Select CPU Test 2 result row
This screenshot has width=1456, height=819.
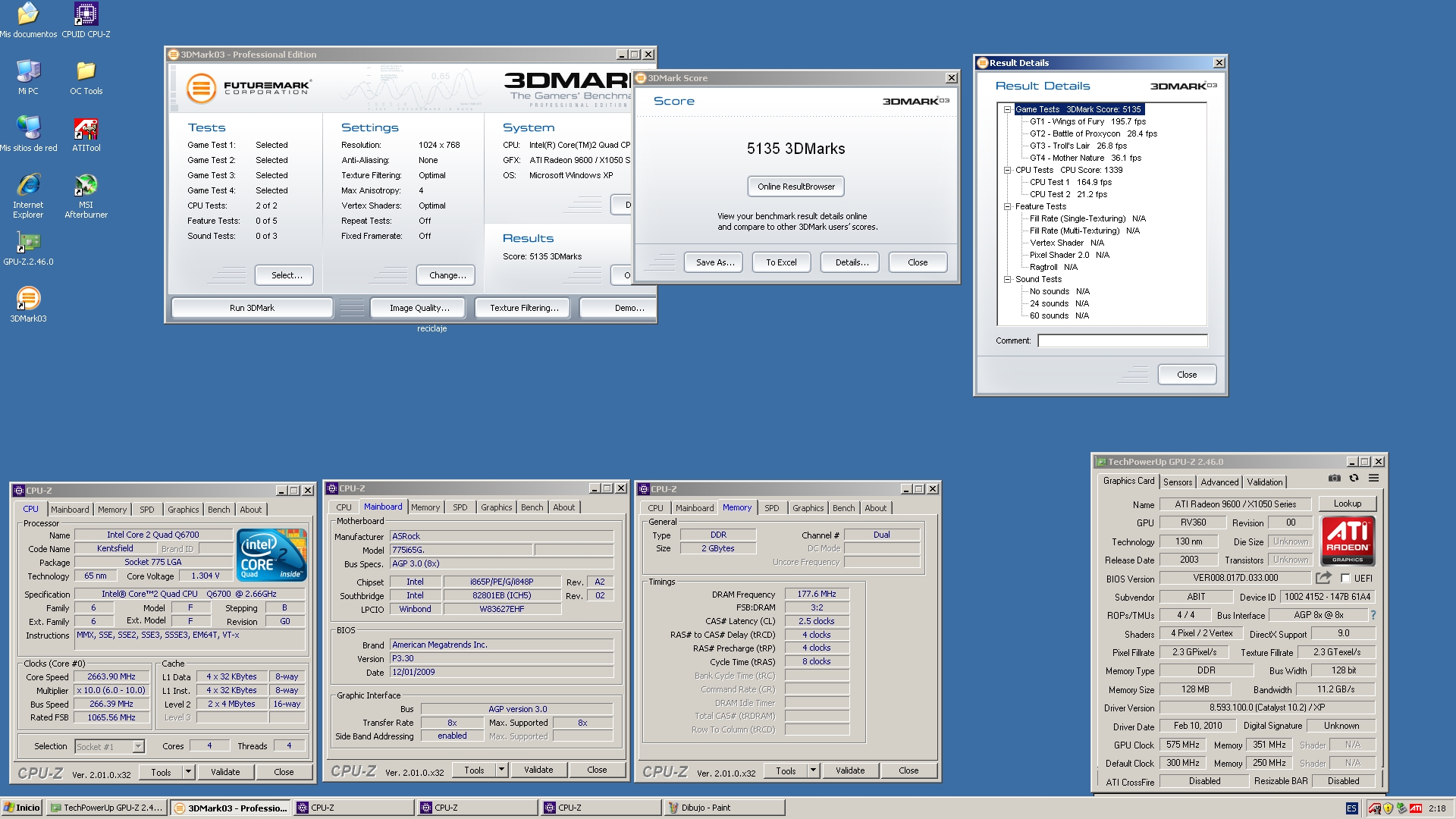(x=1068, y=194)
